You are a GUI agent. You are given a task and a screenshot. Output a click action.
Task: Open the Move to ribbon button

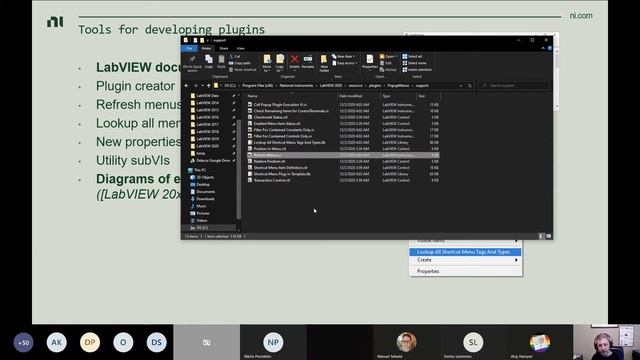click(267, 63)
